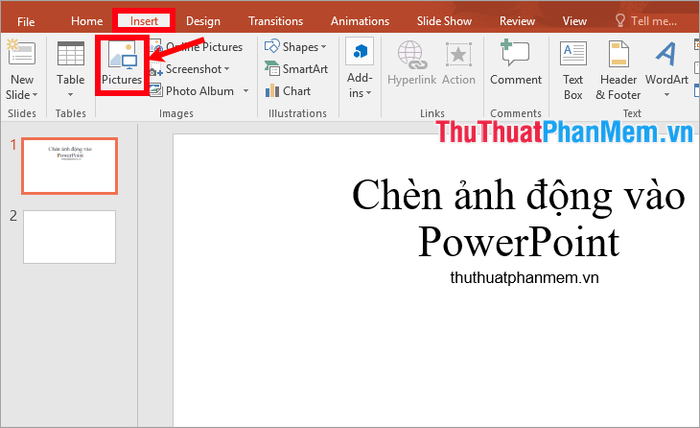Click the Photo Album label
The width and height of the screenshot is (700, 428).
coord(200,91)
